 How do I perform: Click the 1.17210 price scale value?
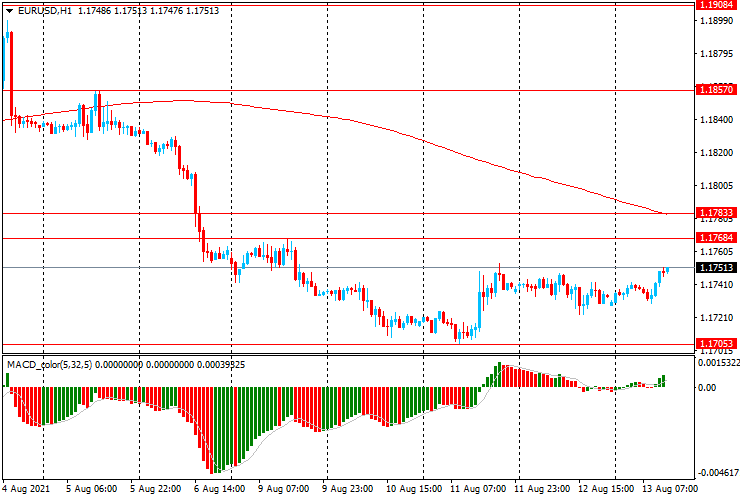716,318
